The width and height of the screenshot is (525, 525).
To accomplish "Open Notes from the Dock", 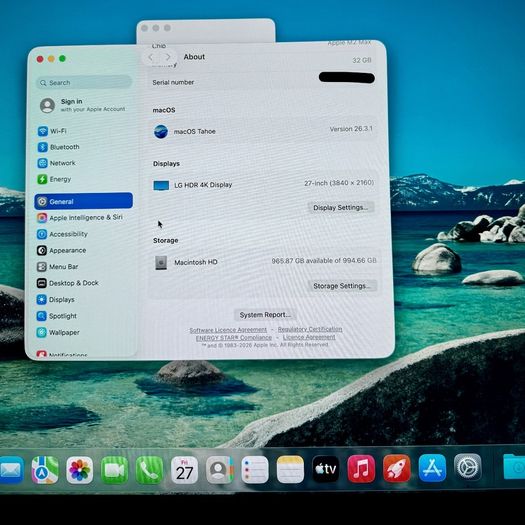I will coord(290,469).
